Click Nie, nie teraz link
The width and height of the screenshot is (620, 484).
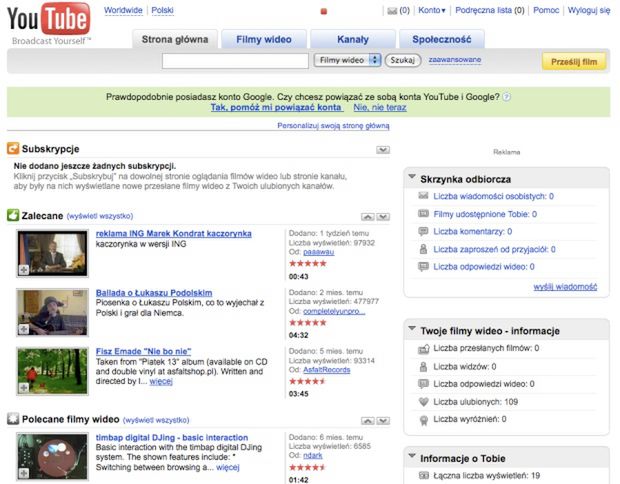[x=380, y=108]
